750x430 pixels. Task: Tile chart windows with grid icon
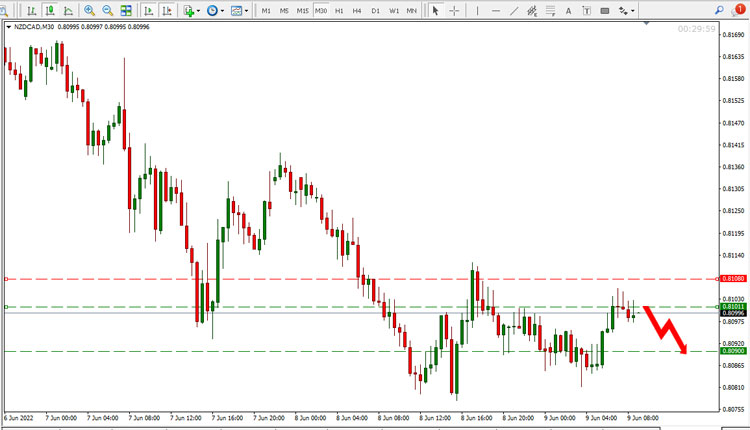click(126, 10)
